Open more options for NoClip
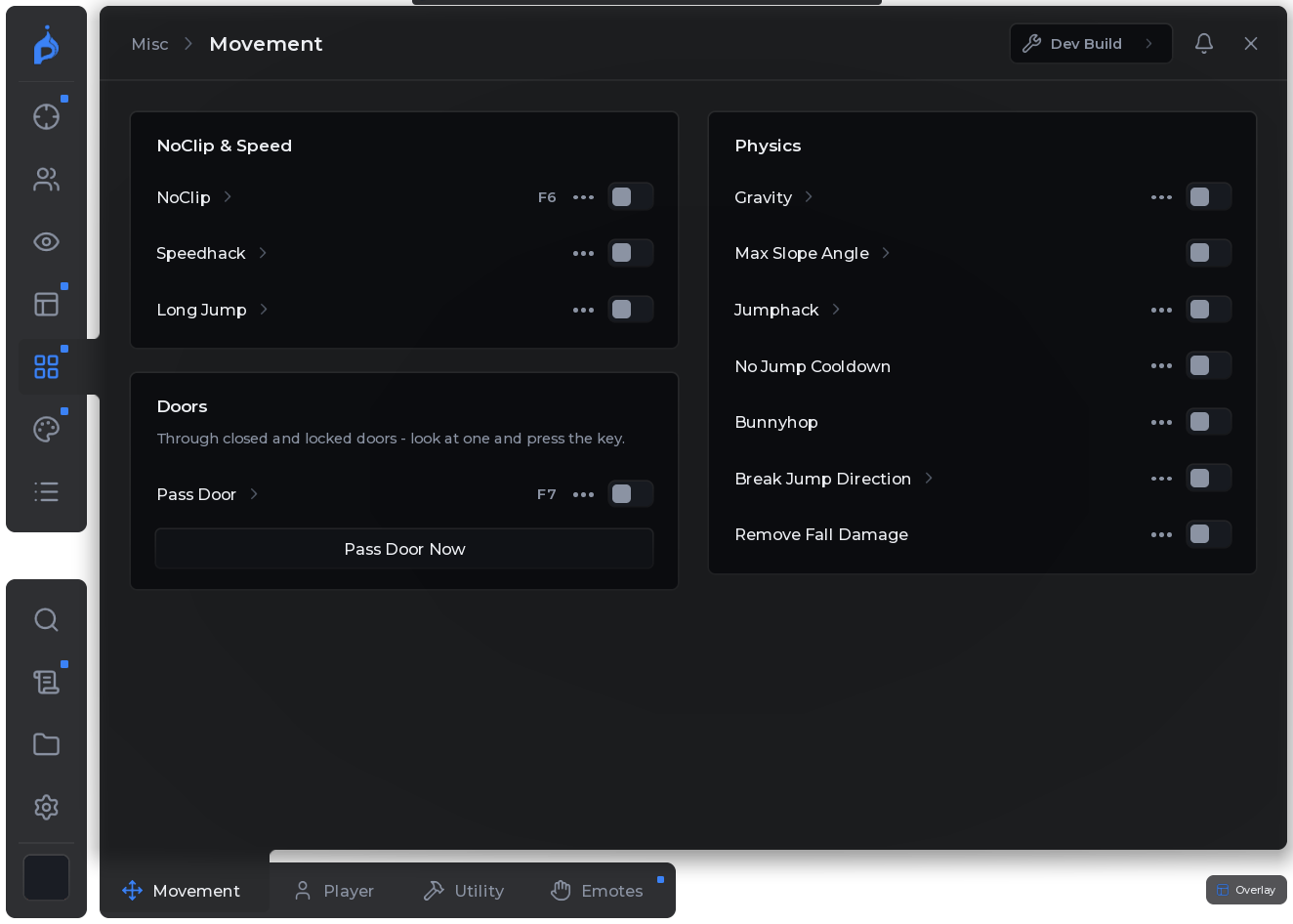Viewport: 1293px width, 924px height. click(583, 197)
